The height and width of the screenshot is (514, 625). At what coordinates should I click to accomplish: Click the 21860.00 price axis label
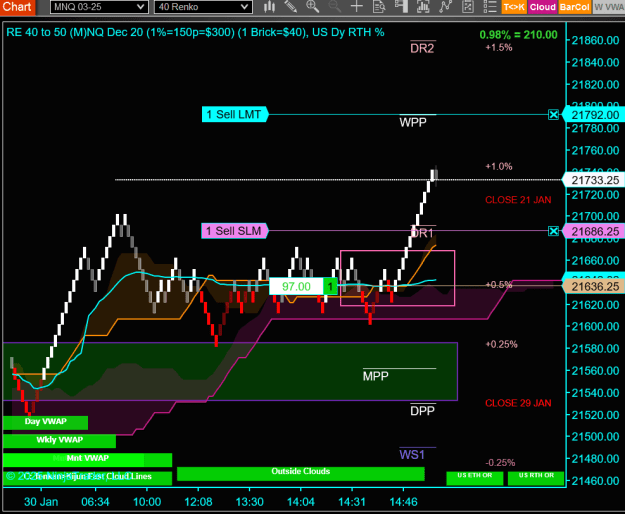pyautogui.click(x=595, y=40)
